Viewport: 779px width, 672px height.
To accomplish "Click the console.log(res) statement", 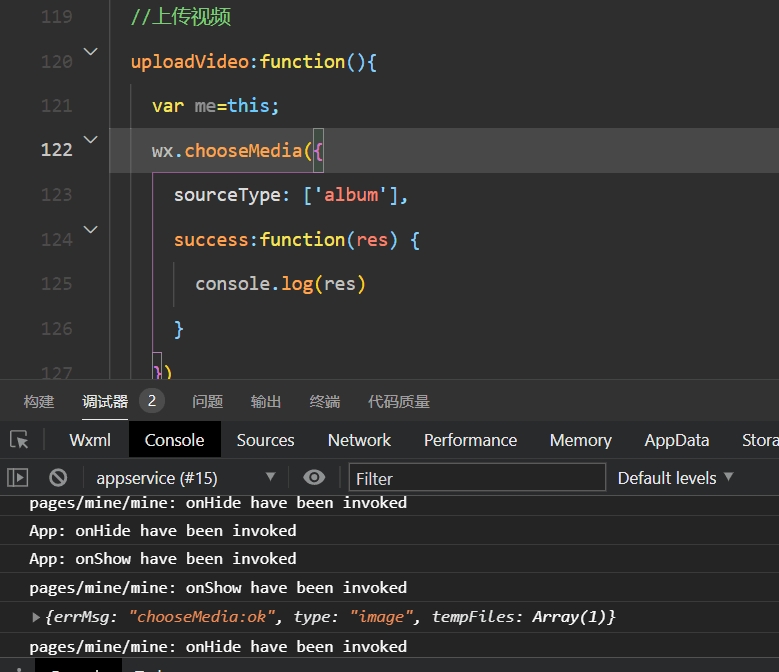I will point(280,284).
